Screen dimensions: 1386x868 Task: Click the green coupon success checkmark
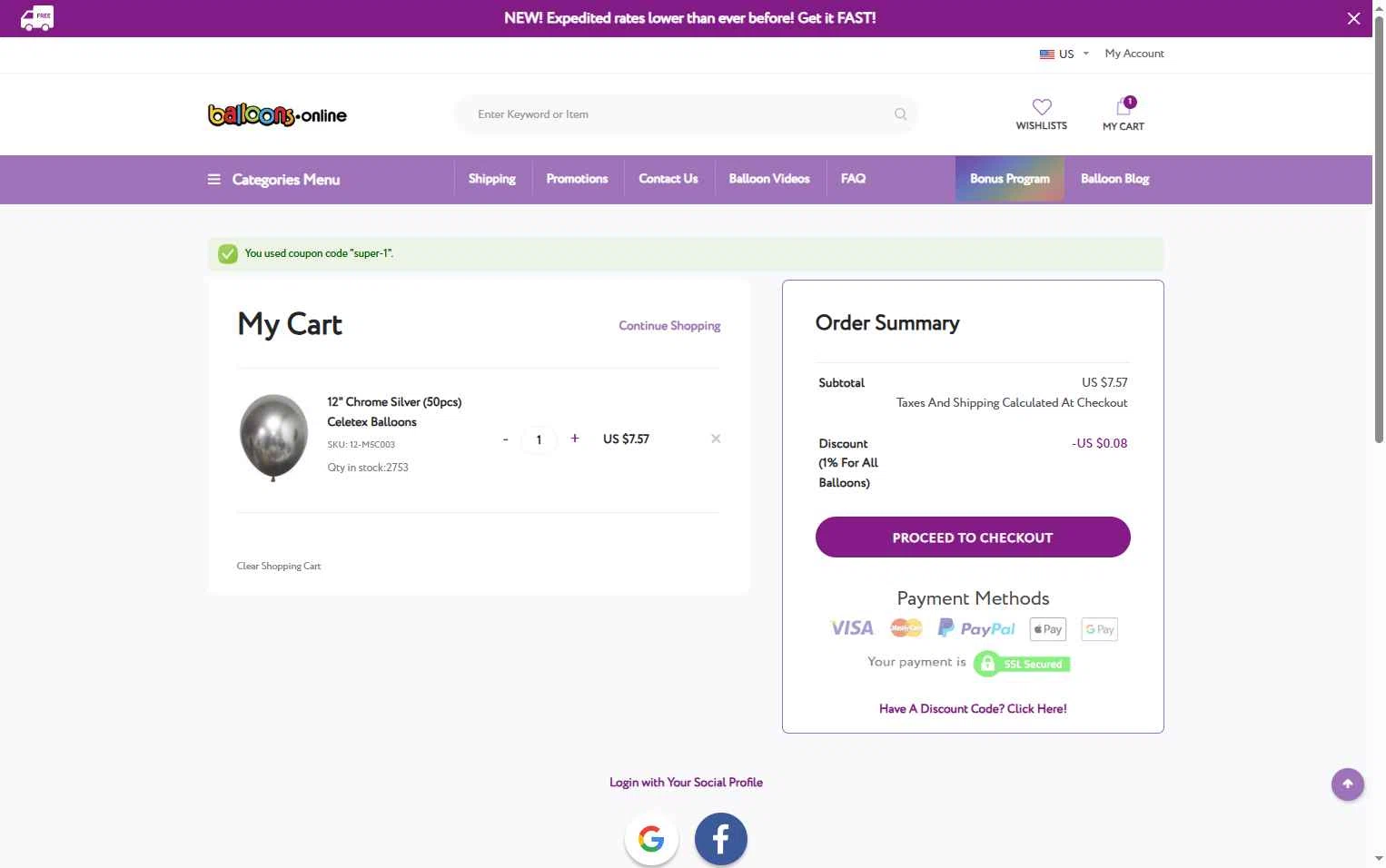click(228, 253)
